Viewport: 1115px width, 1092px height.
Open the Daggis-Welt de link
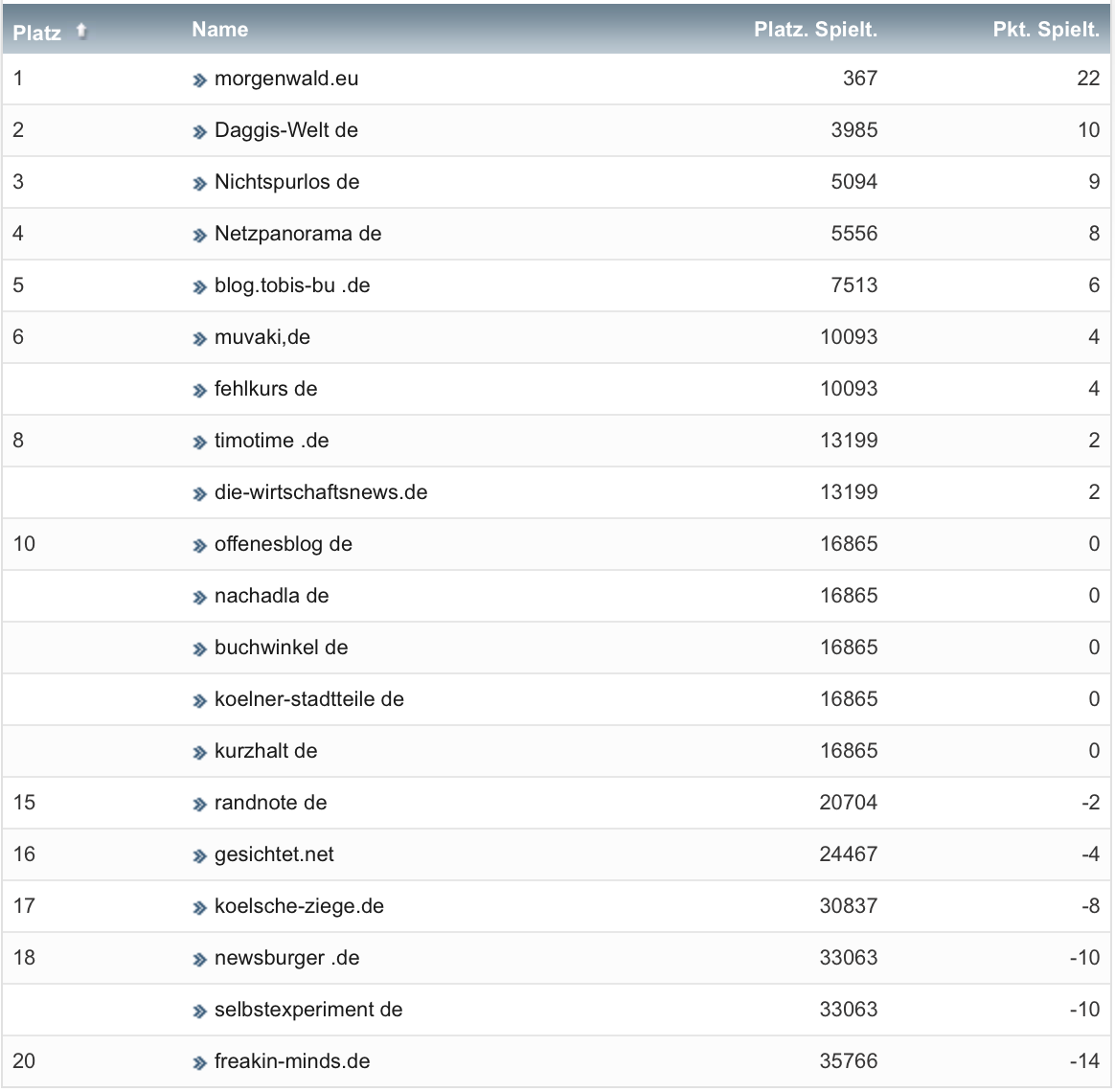tap(285, 130)
